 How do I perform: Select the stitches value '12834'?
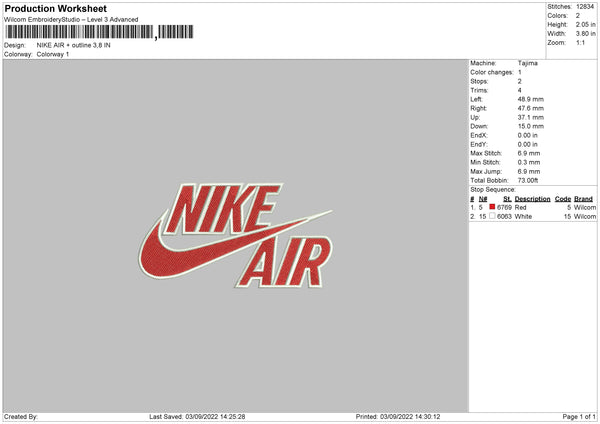click(585, 7)
